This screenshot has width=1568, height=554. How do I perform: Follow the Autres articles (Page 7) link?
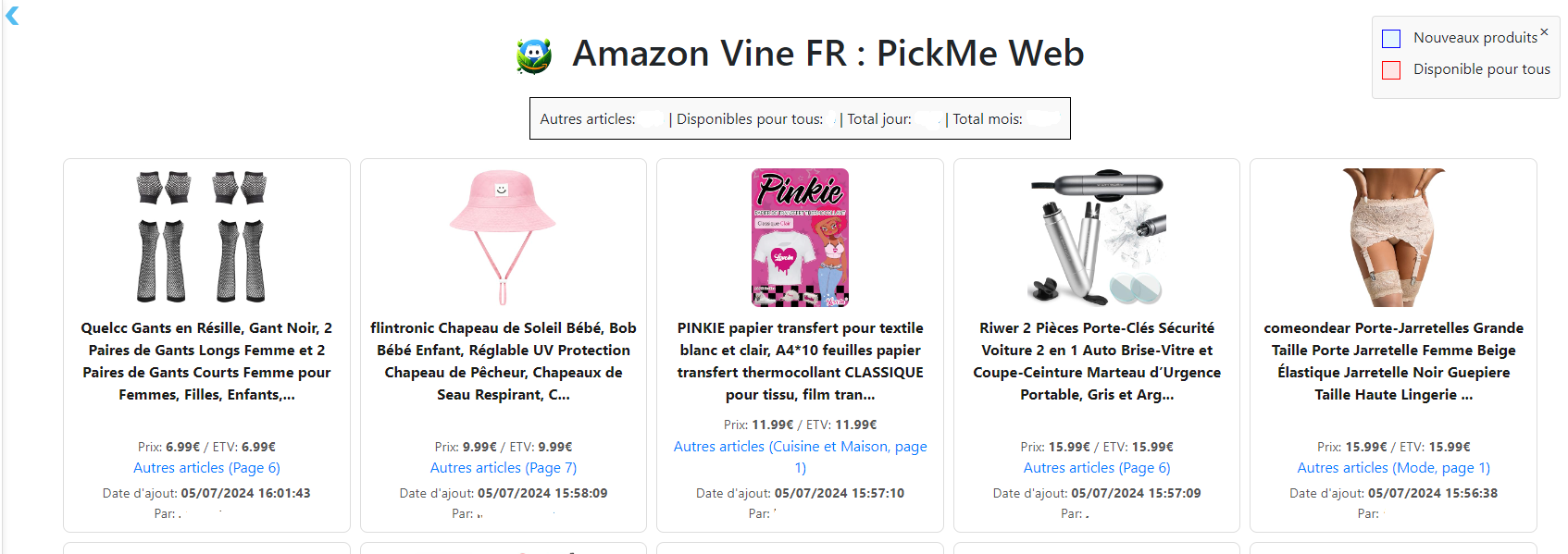click(x=503, y=468)
